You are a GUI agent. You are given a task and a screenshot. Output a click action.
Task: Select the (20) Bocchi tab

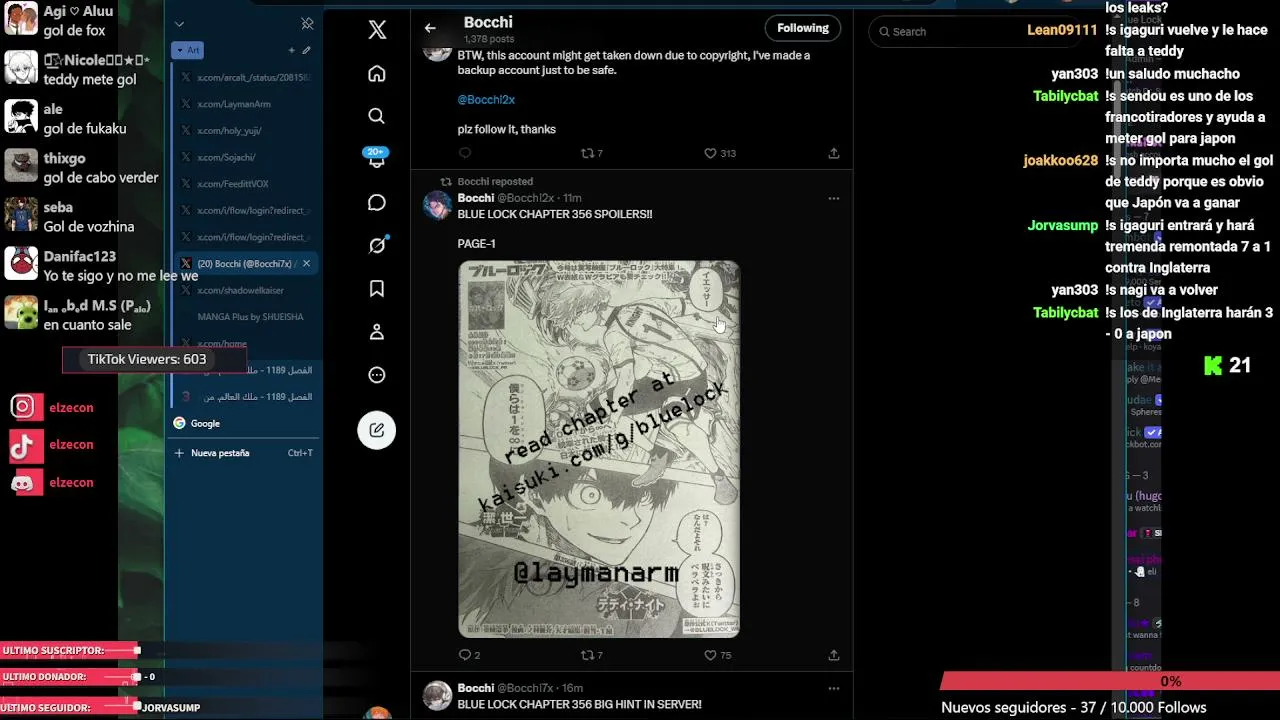coord(245,264)
